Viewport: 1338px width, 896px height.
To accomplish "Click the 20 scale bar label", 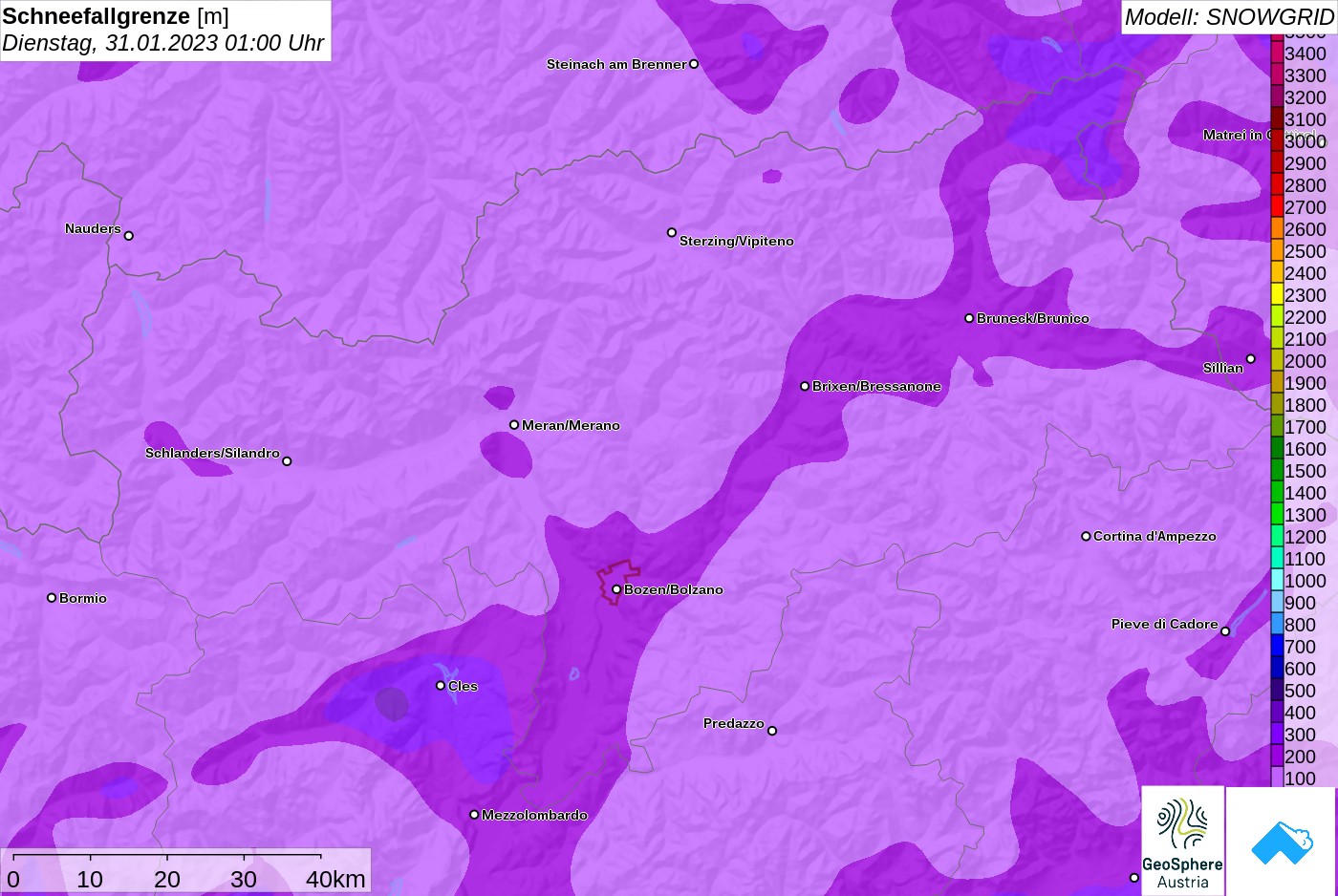I will [x=167, y=879].
